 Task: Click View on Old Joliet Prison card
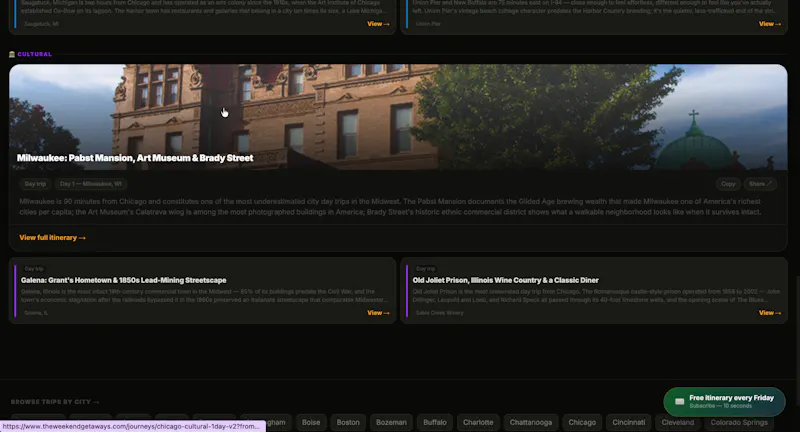tap(770, 313)
